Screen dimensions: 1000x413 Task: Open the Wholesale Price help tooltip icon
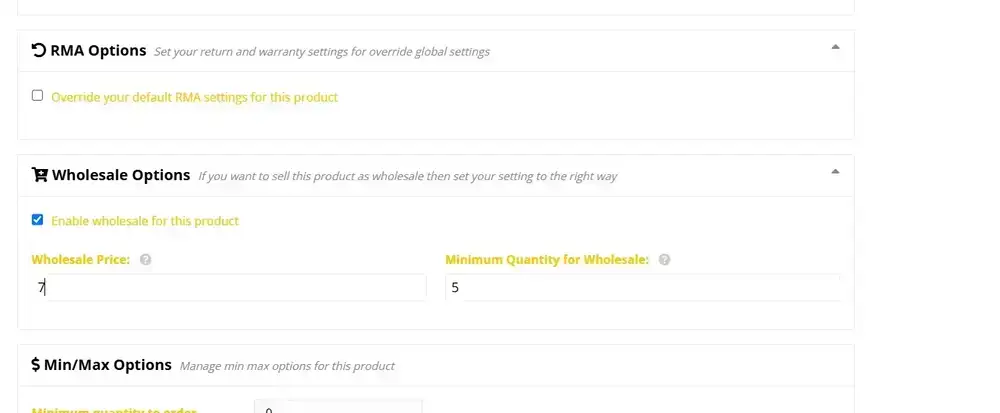click(x=145, y=260)
